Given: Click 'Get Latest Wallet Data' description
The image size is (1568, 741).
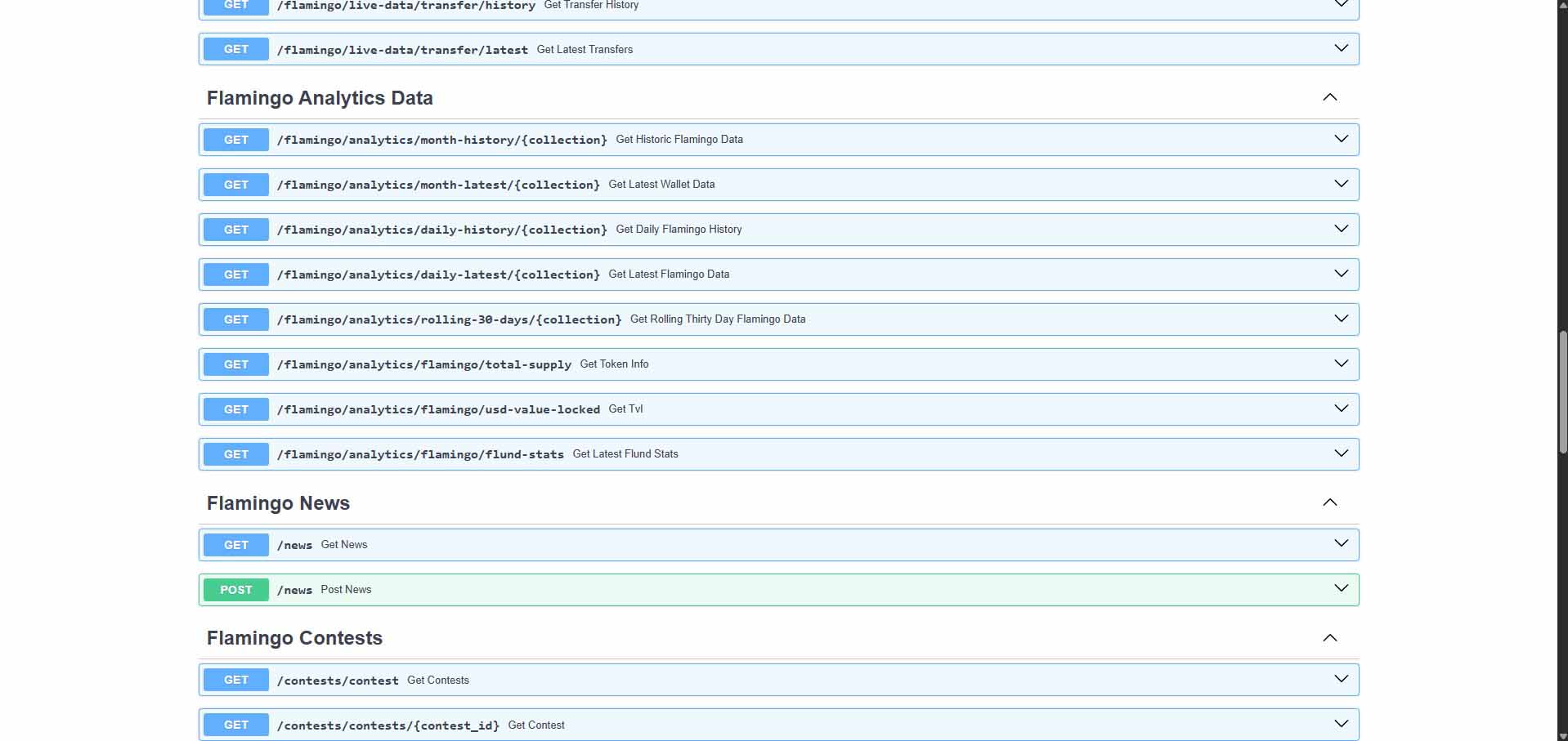Looking at the screenshot, I should [x=661, y=185].
